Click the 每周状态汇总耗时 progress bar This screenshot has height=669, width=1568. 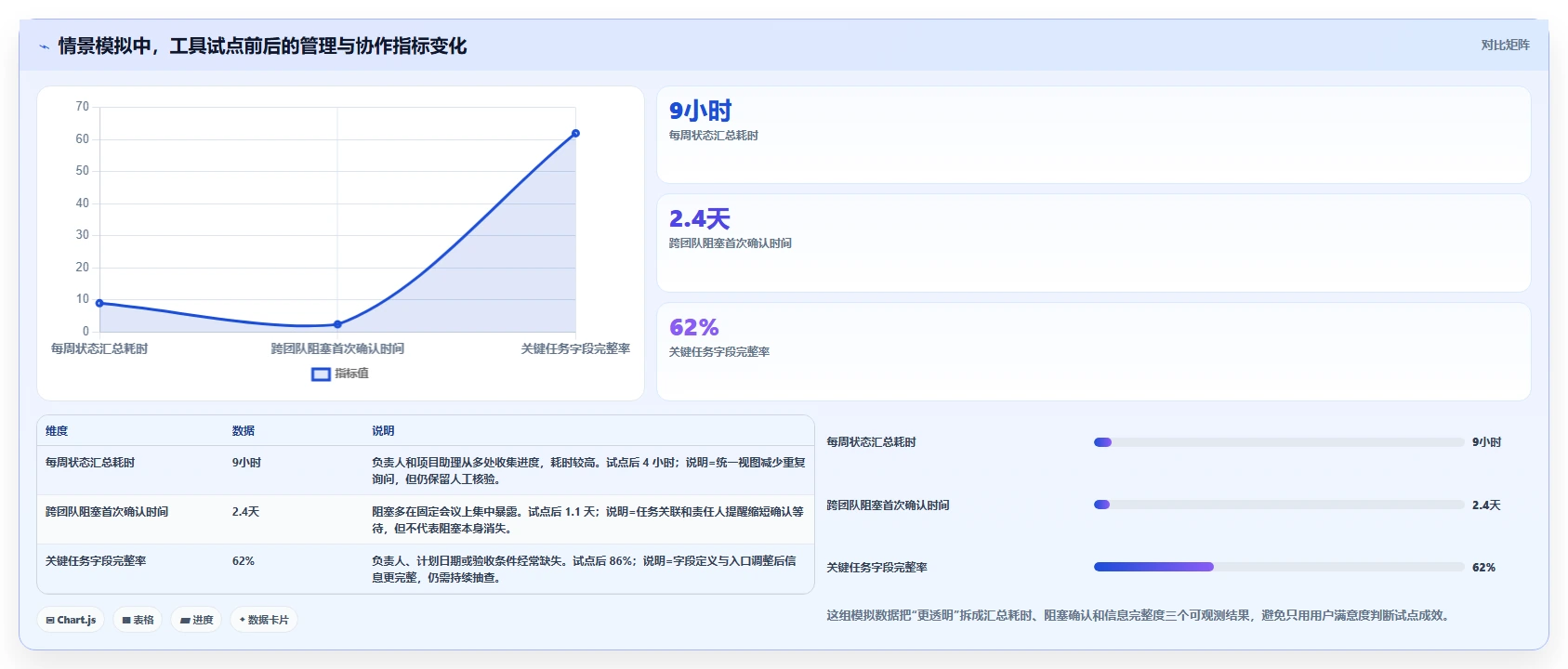coord(1279,442)
